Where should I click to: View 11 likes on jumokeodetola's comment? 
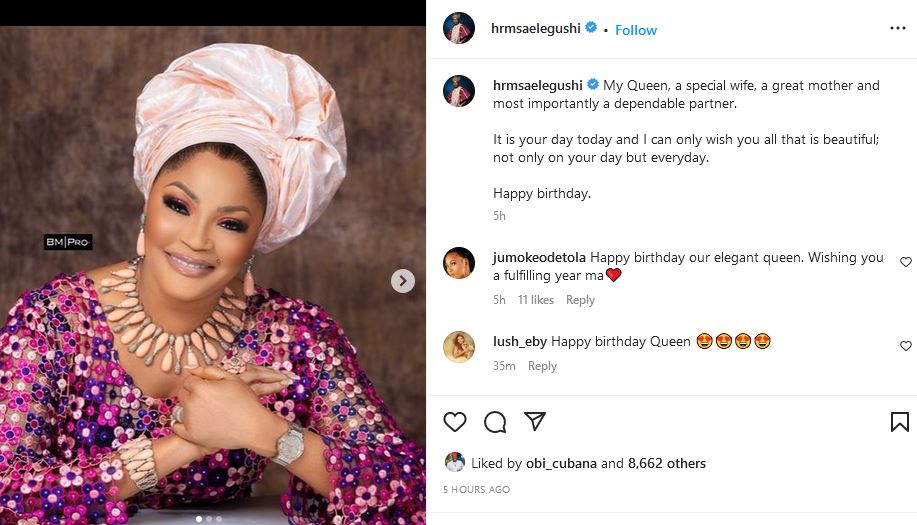tap(536, 300)
